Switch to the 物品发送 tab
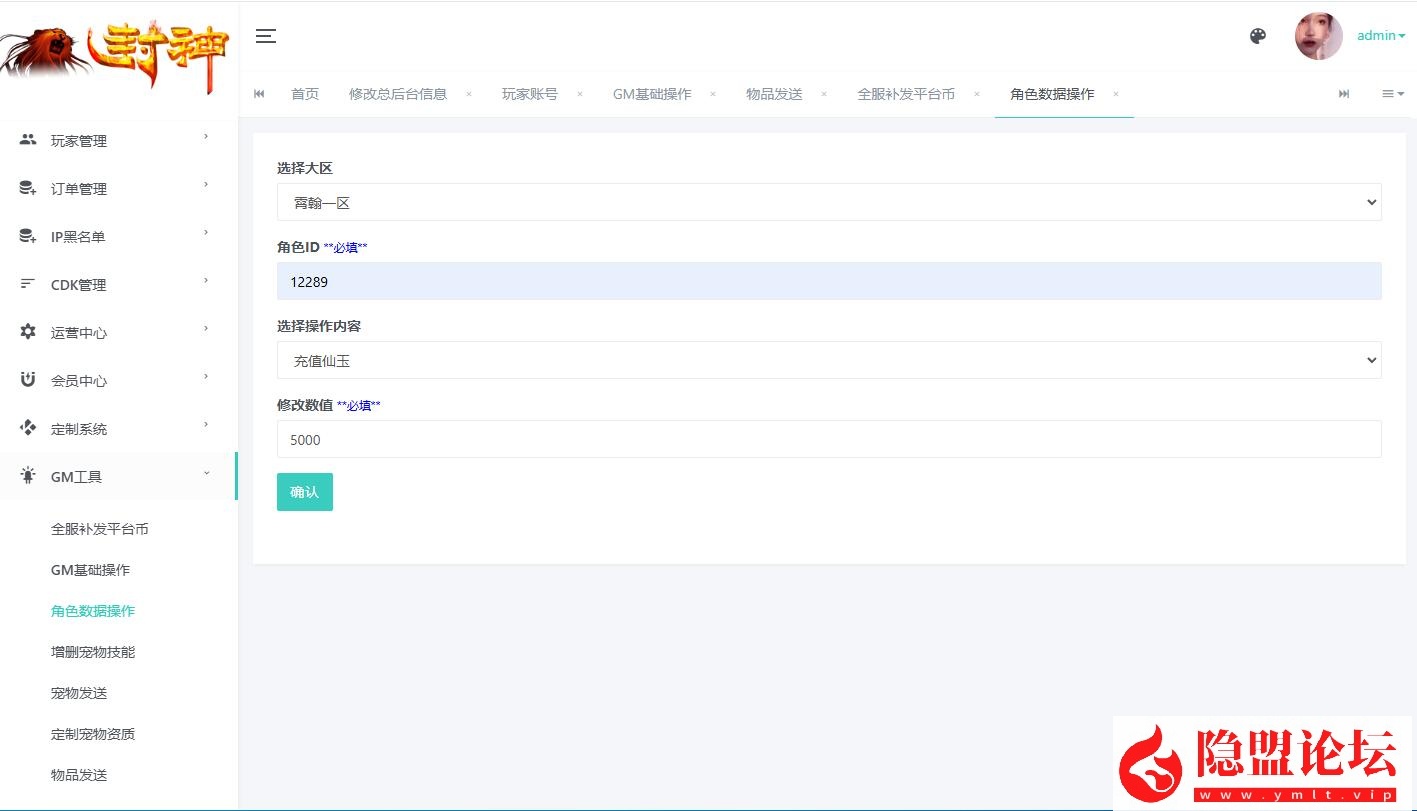 [773, 93]
